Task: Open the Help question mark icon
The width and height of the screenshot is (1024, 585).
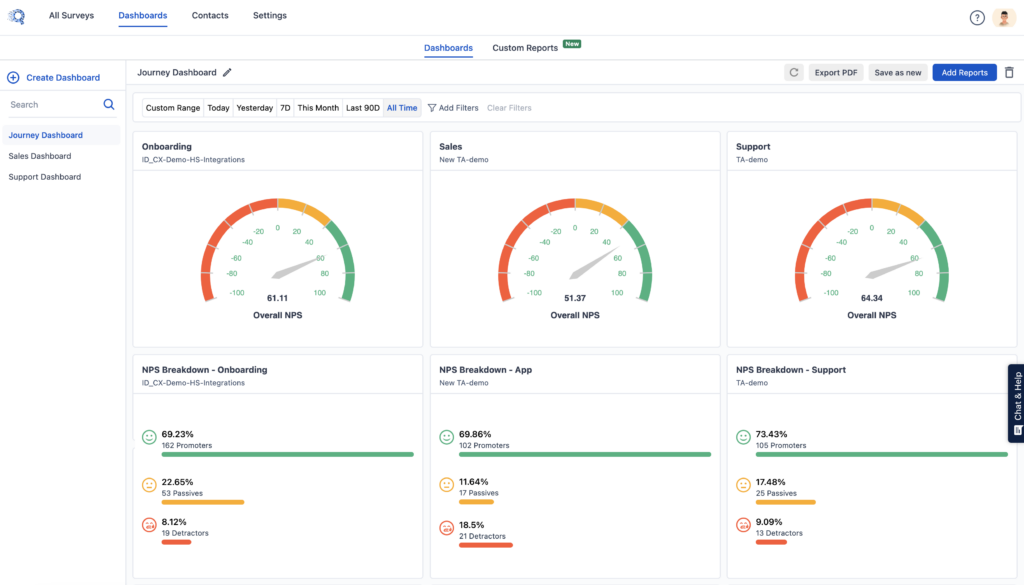Action: pyautogui.click(x=977, y=17)
